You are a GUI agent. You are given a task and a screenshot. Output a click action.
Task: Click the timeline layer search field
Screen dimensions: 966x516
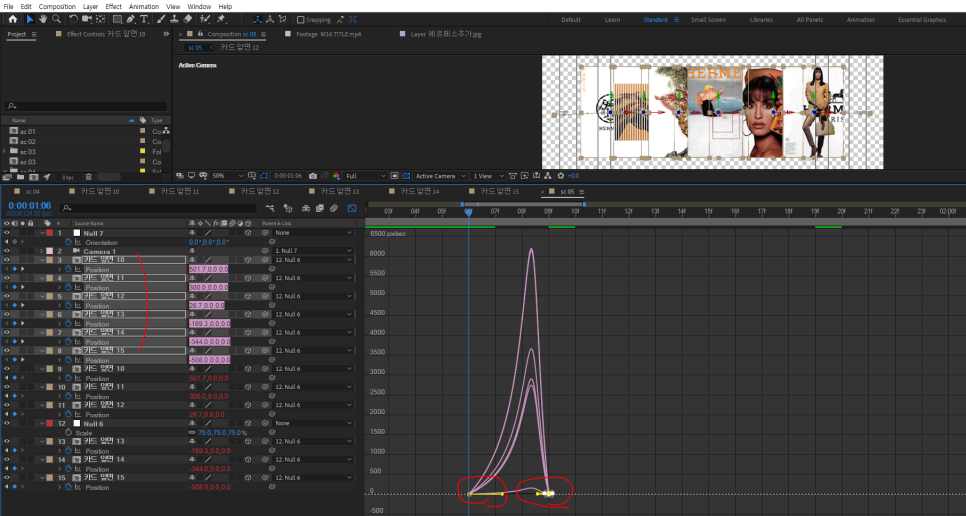click(158, 208)
